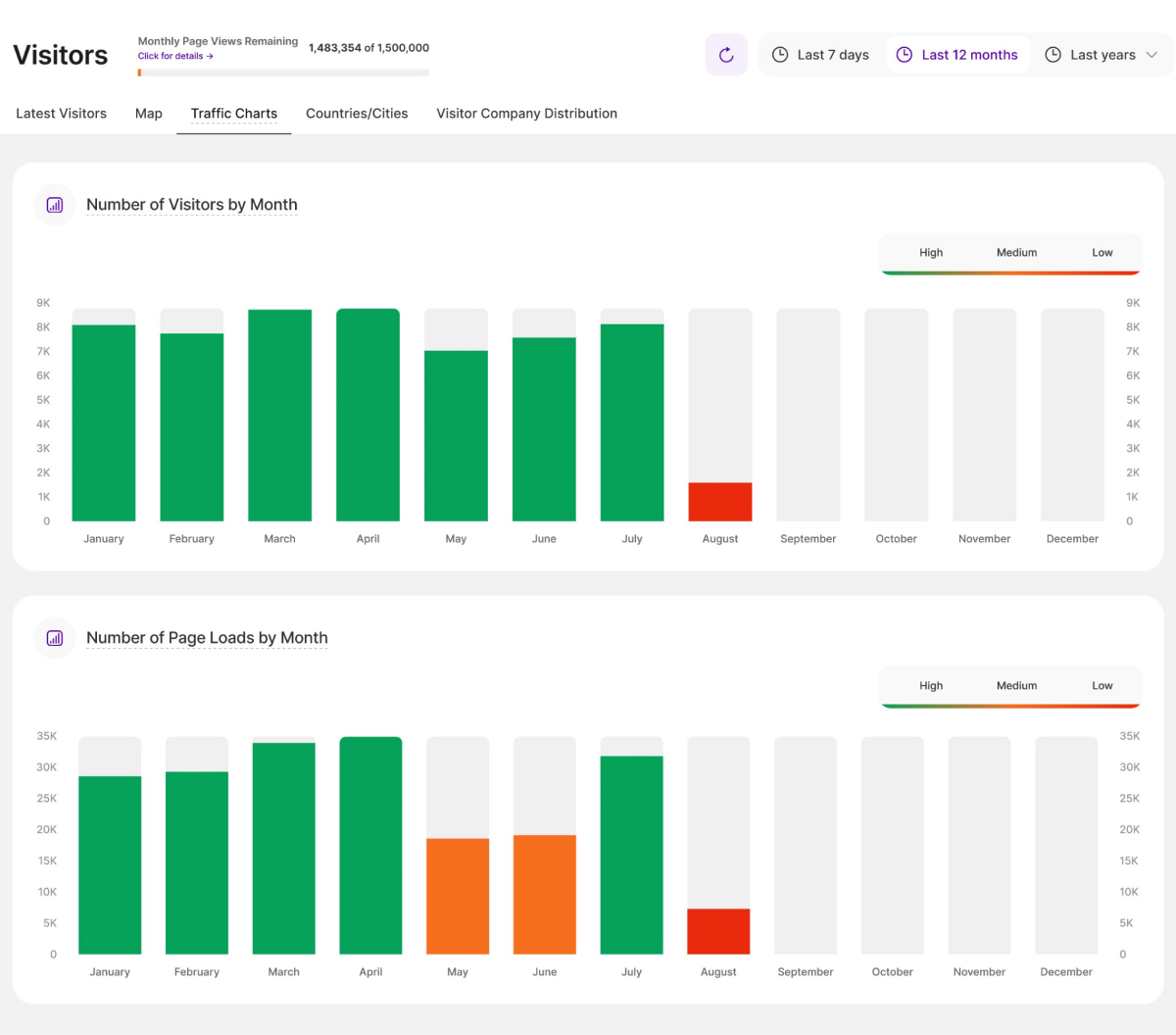
Task: Click the Number of Visitors by Month title
Action: click(x=192, y=205)
